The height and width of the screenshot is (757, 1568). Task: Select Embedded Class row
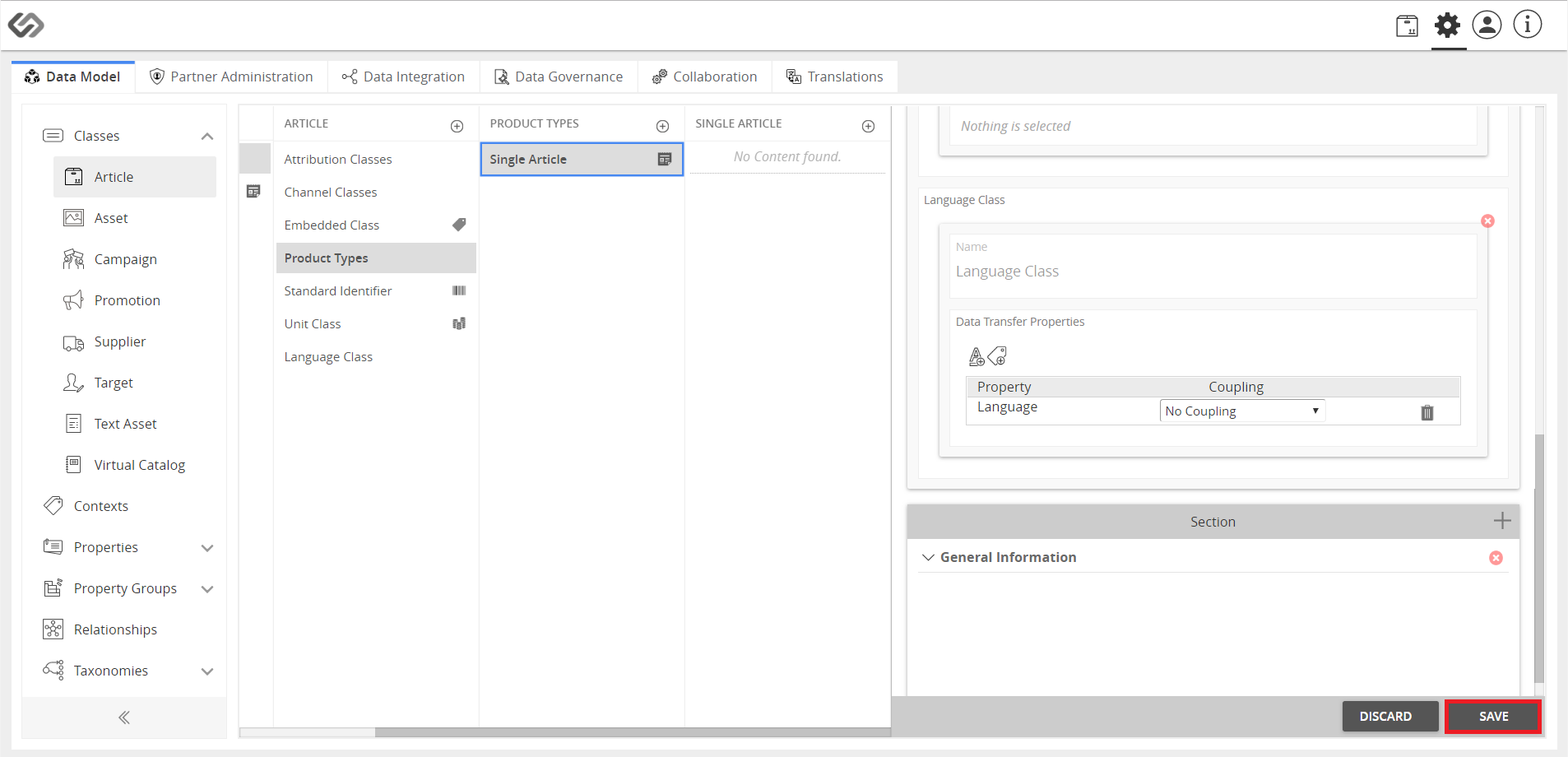click(x=376, y=225)
